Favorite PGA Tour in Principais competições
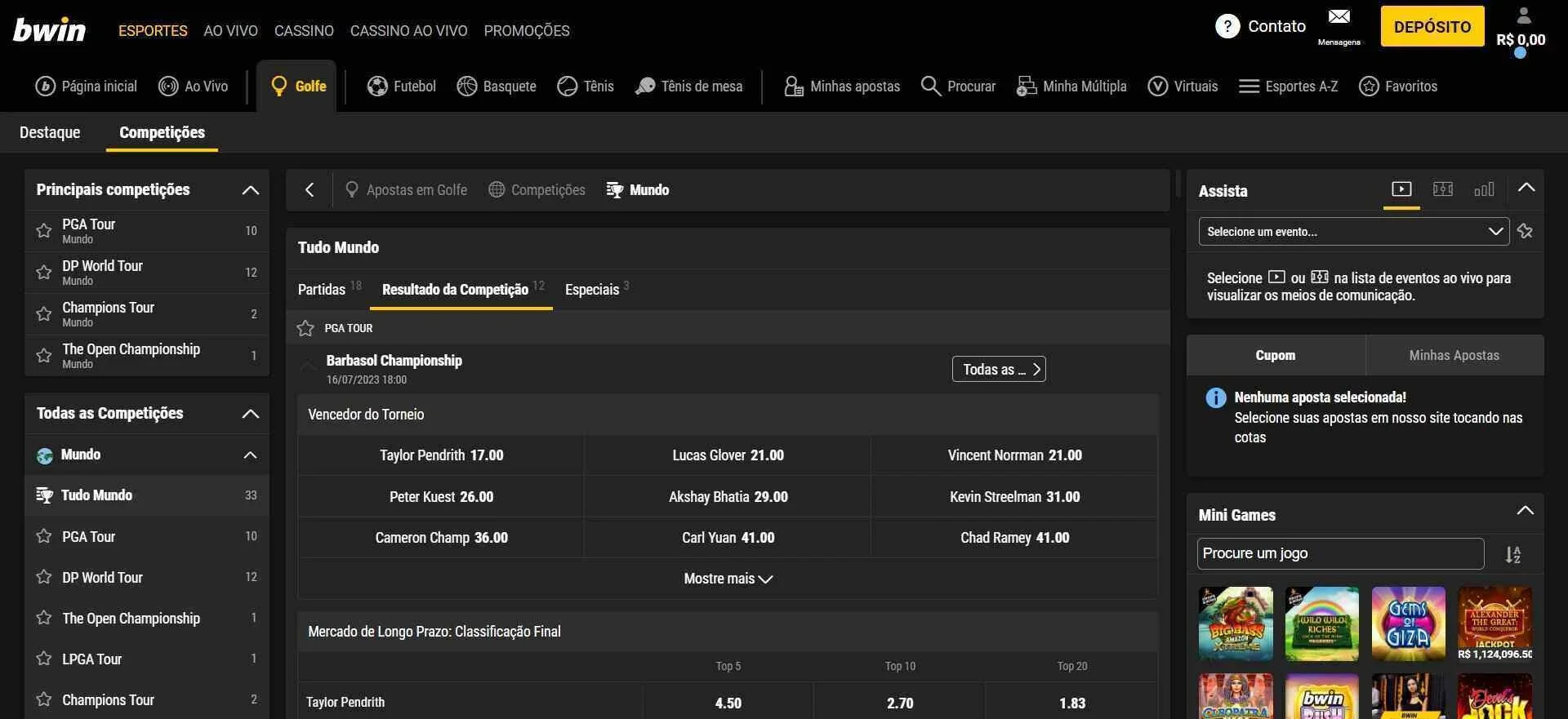Image resolution: width=1568 pixels, height=719 pixels. click(x=44, y=231)
